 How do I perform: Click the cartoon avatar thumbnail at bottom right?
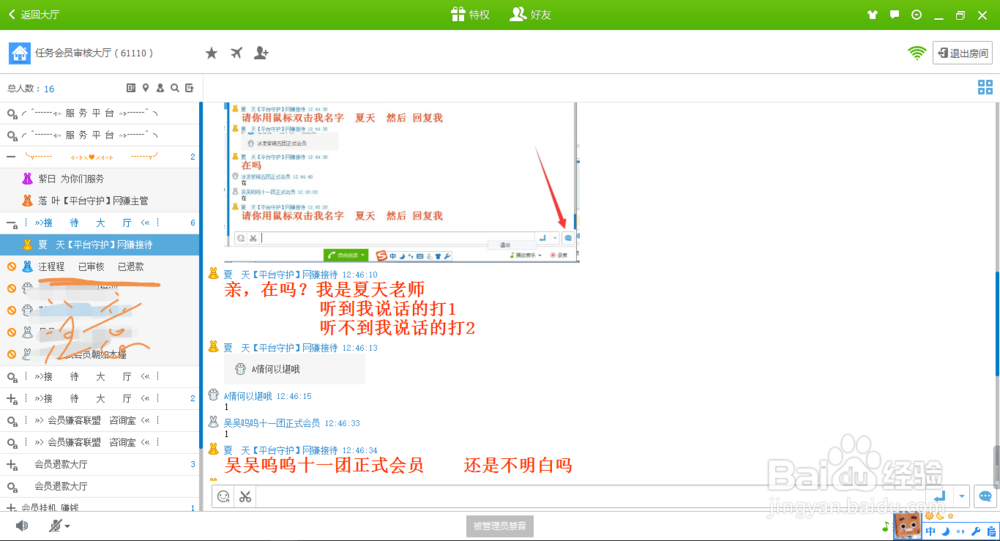click(906, 525)
